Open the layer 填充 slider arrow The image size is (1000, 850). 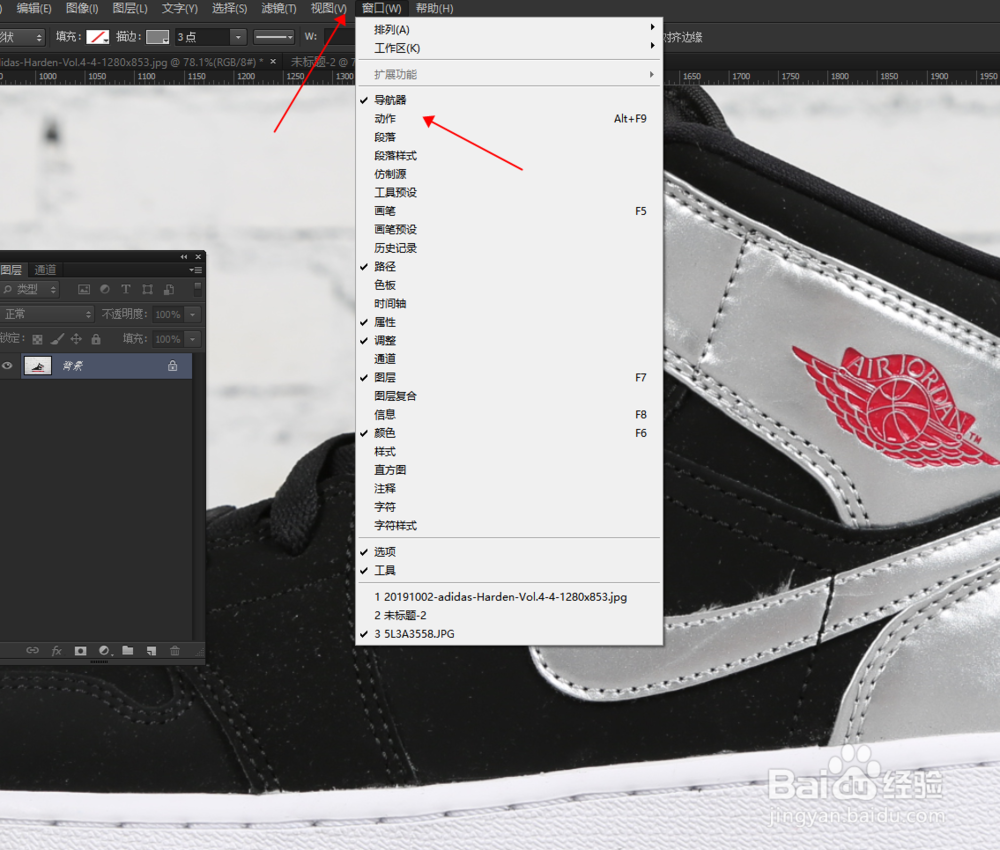click(193, 339)
